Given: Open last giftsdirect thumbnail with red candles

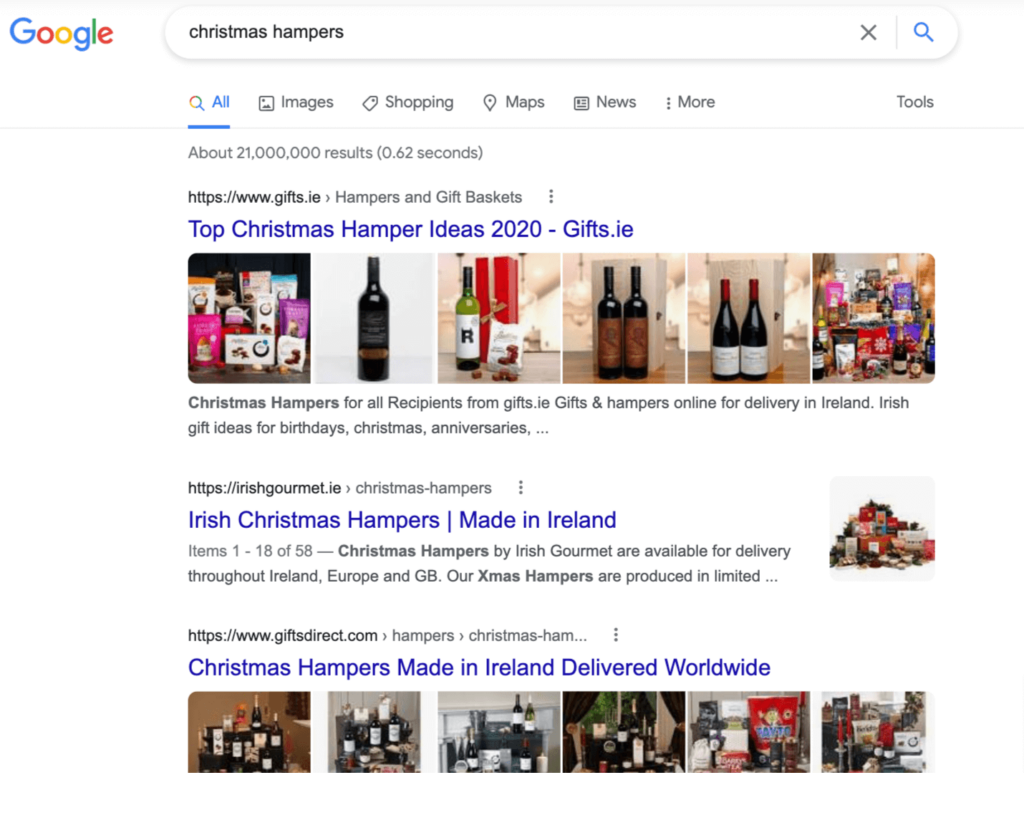Looking at the screenshot, I should [873, 732].
